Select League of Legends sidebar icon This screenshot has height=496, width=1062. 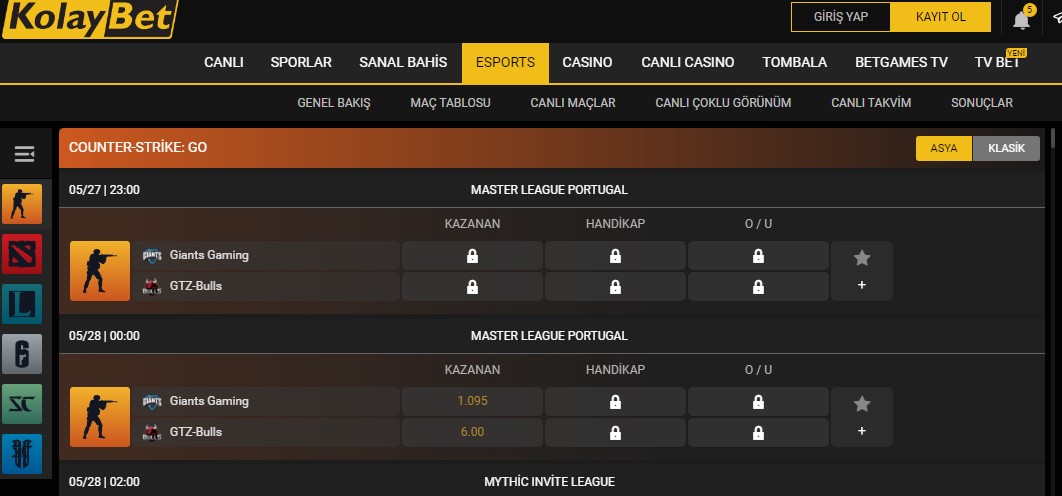(x=22, y=304)
